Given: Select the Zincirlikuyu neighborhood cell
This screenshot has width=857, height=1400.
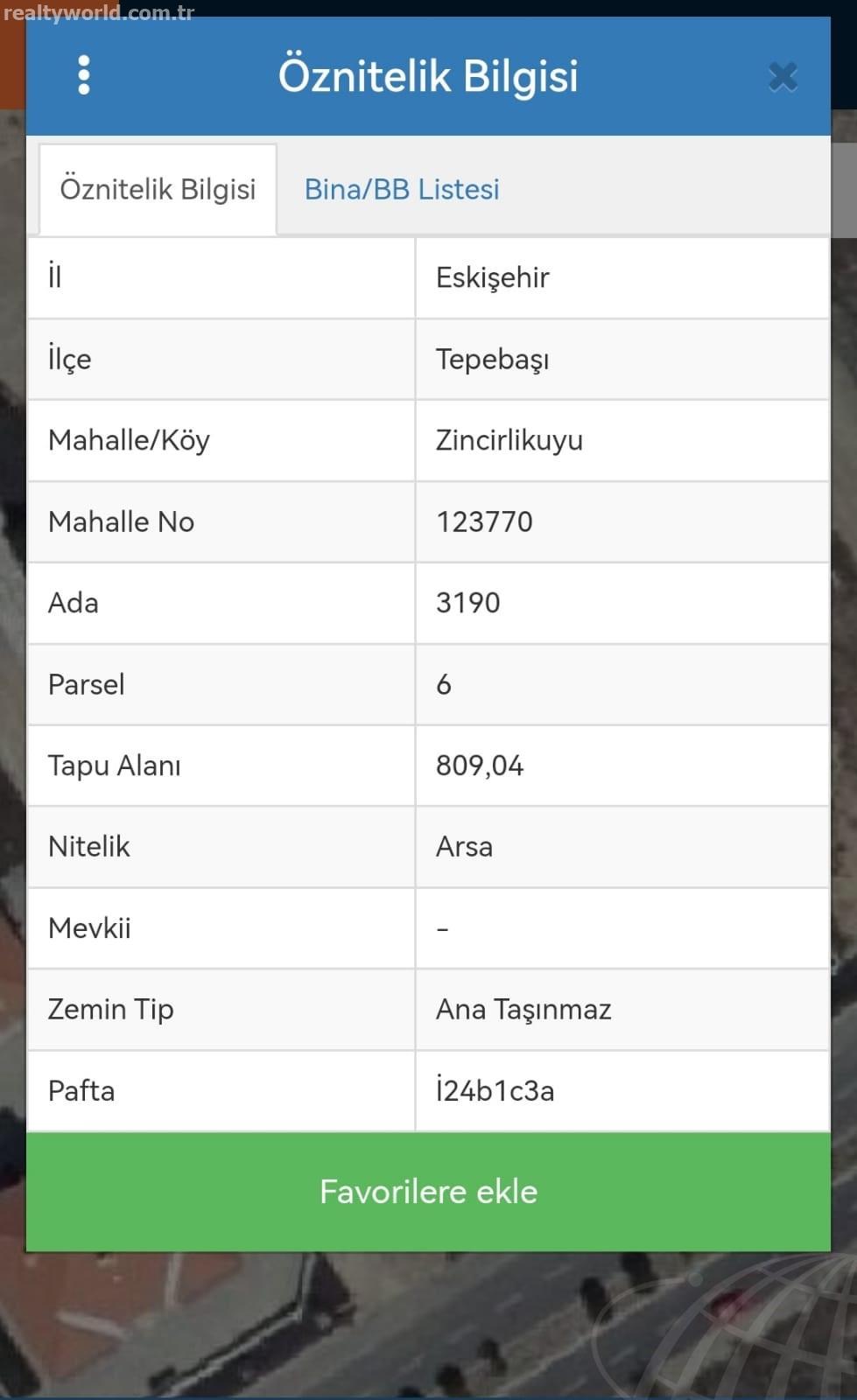Looking at the screenshot, I should coord(622,441).
